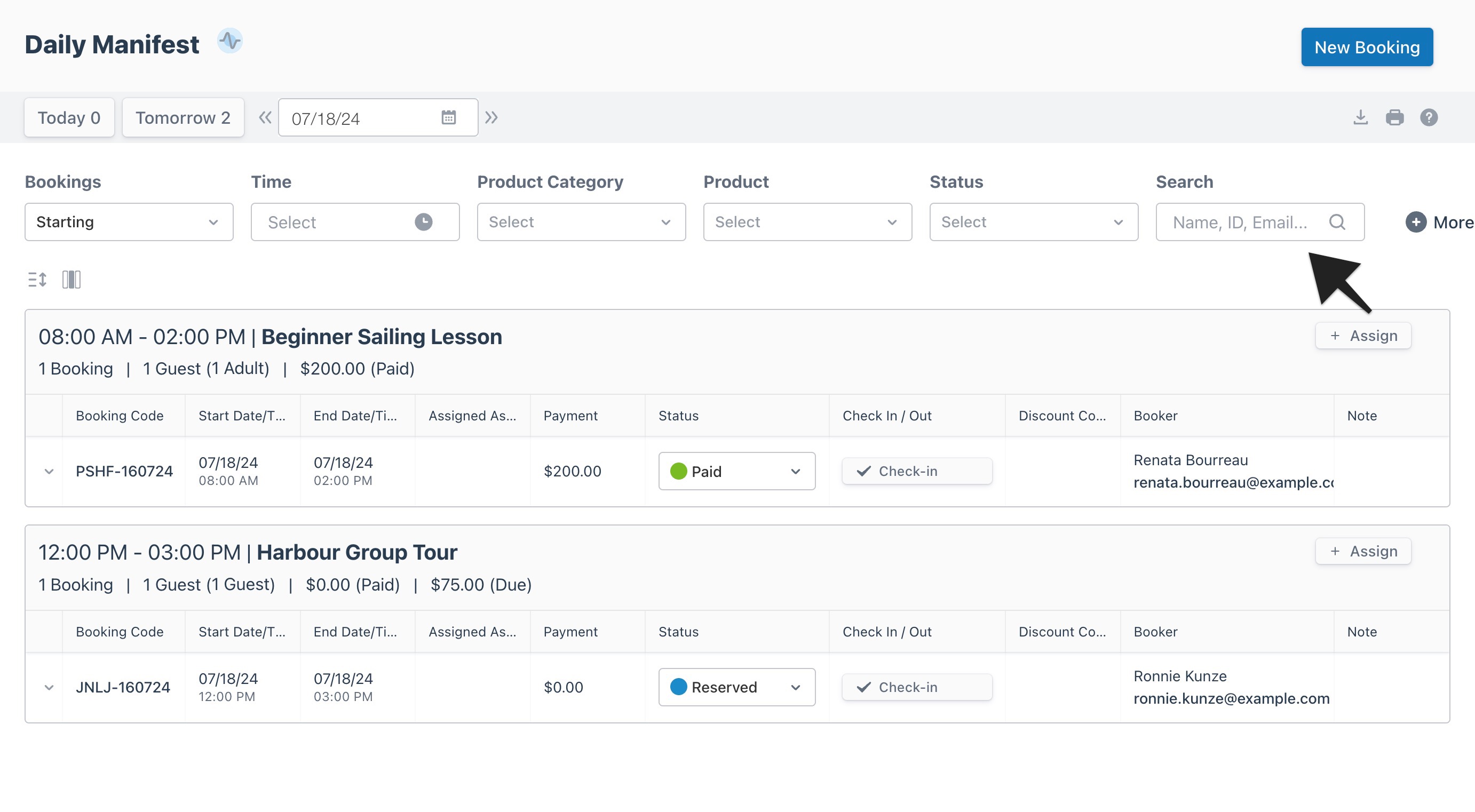Open the Reserved status dropdown
Viewport: 1475px width, 812px height.
pos(737,687)
